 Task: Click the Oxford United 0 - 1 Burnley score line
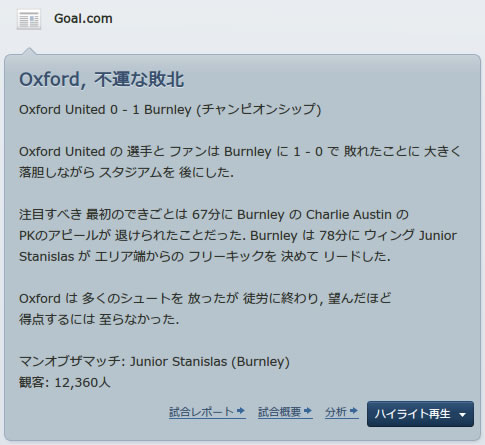coord(105,110)
